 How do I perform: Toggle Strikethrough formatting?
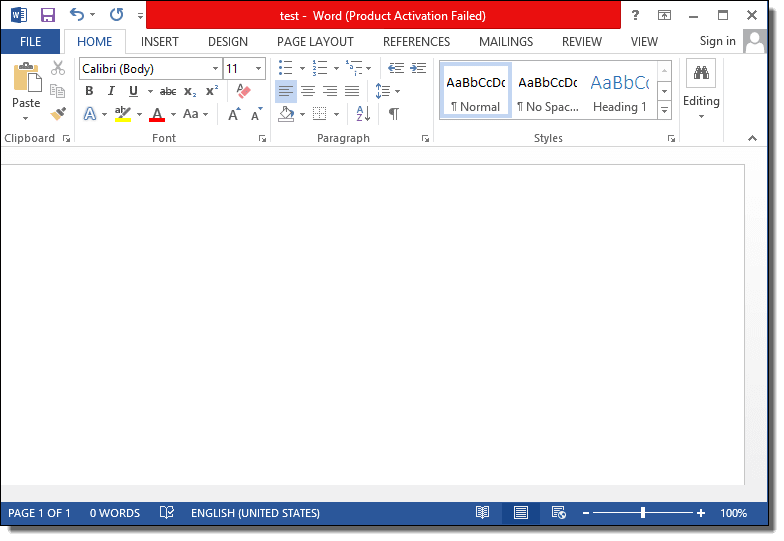(168, 91)
